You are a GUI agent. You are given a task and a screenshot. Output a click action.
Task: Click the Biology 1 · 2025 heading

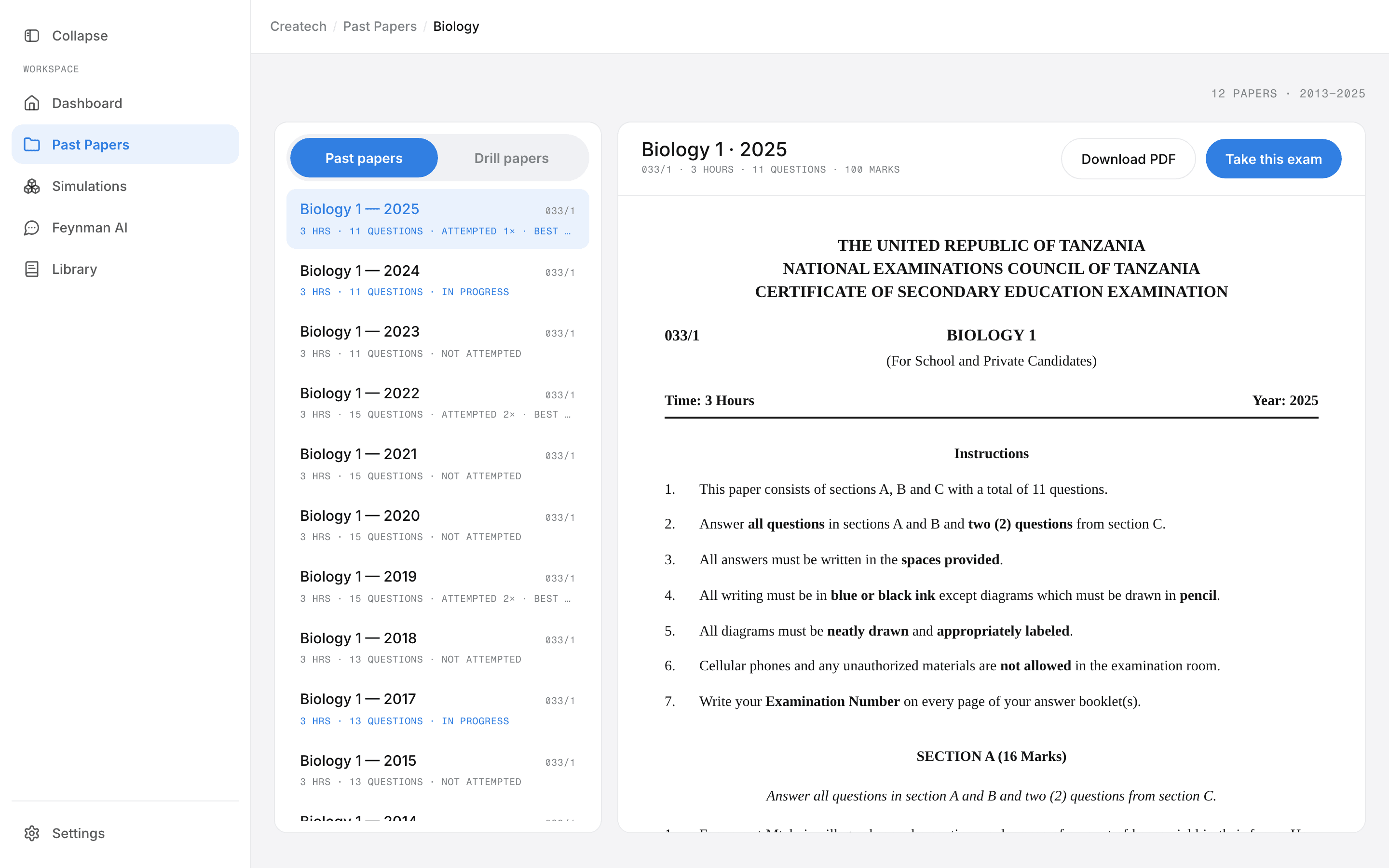click(713, 149)
